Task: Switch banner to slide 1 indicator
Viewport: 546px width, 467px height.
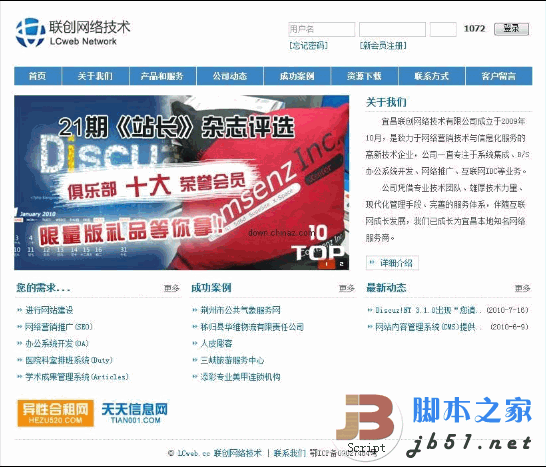Action: 326,264
